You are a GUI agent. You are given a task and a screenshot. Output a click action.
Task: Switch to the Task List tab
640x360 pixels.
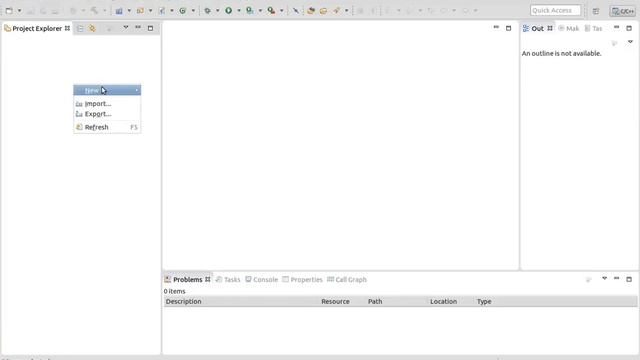click(593, 29)
